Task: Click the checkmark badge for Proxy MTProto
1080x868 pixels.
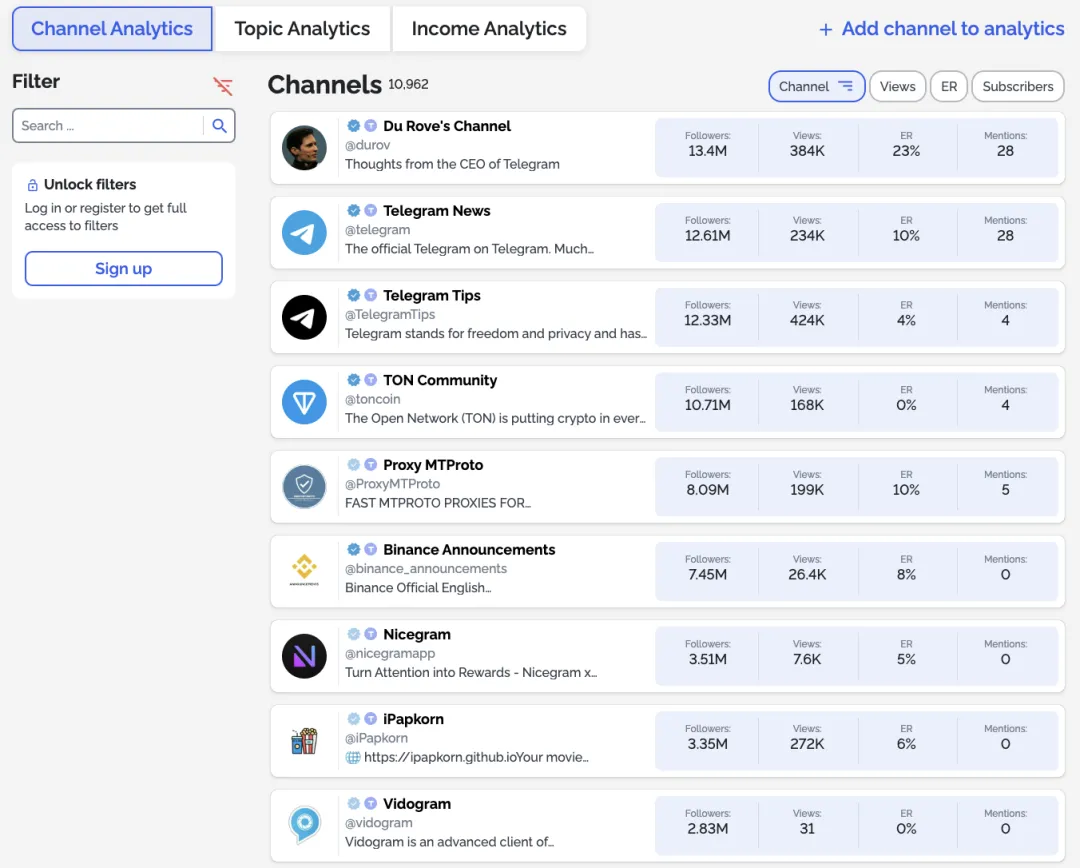Action: (x=353, y=464)
